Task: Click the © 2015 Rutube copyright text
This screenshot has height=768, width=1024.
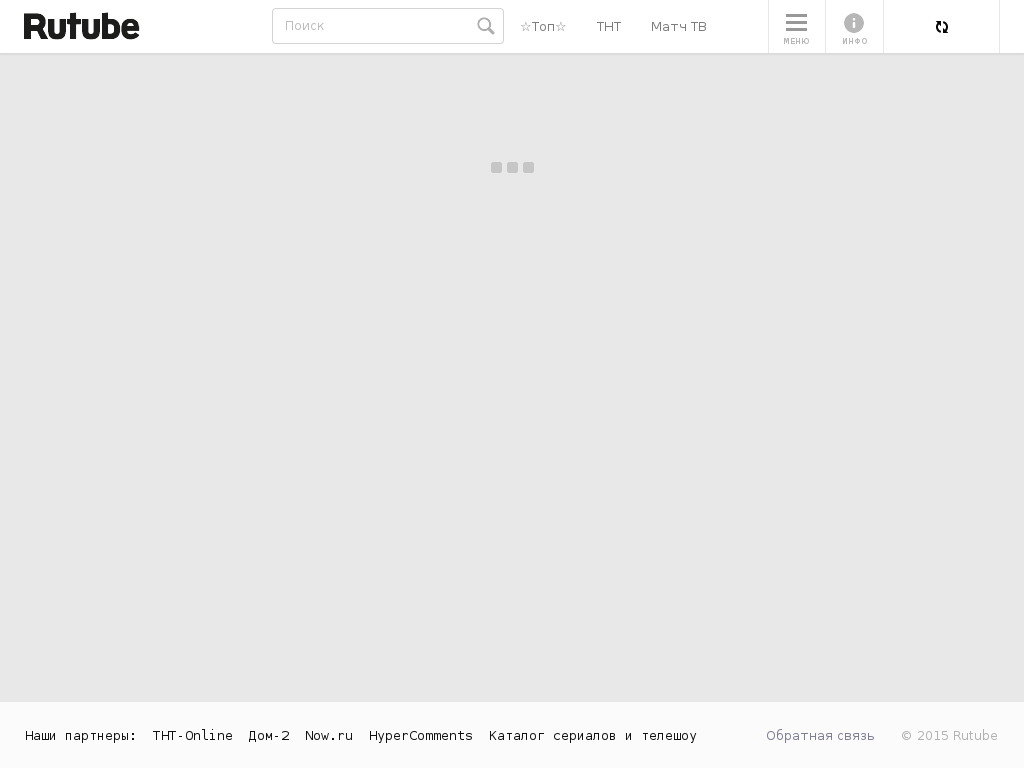Action: [950, 735]
